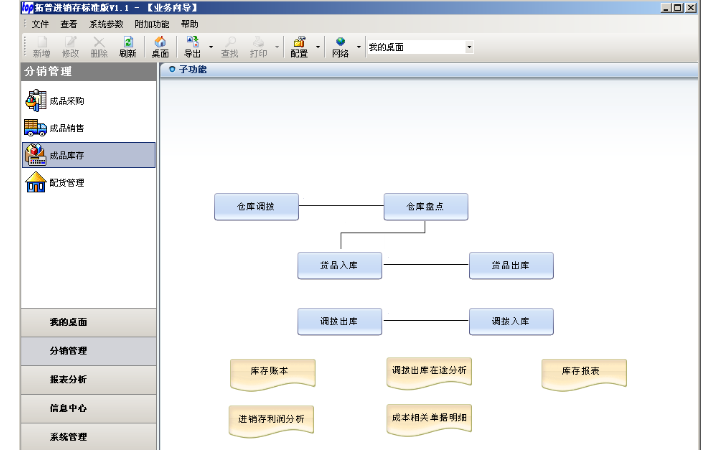Expand the 网络 dropdown arrow
Screen dimensions: 720x450
click(x=357, y=47)
